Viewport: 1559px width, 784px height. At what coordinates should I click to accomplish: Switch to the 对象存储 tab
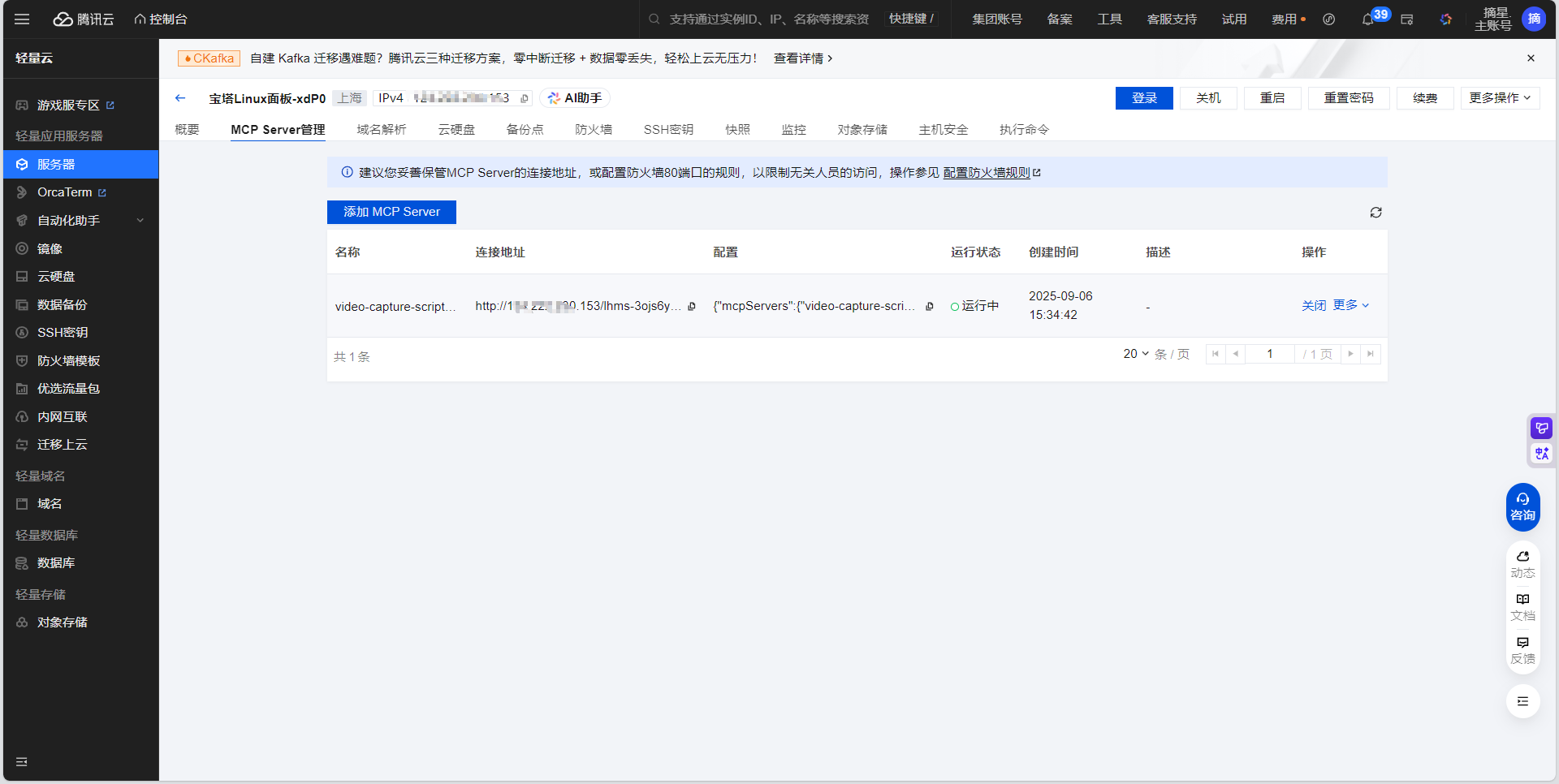(862, 130)
